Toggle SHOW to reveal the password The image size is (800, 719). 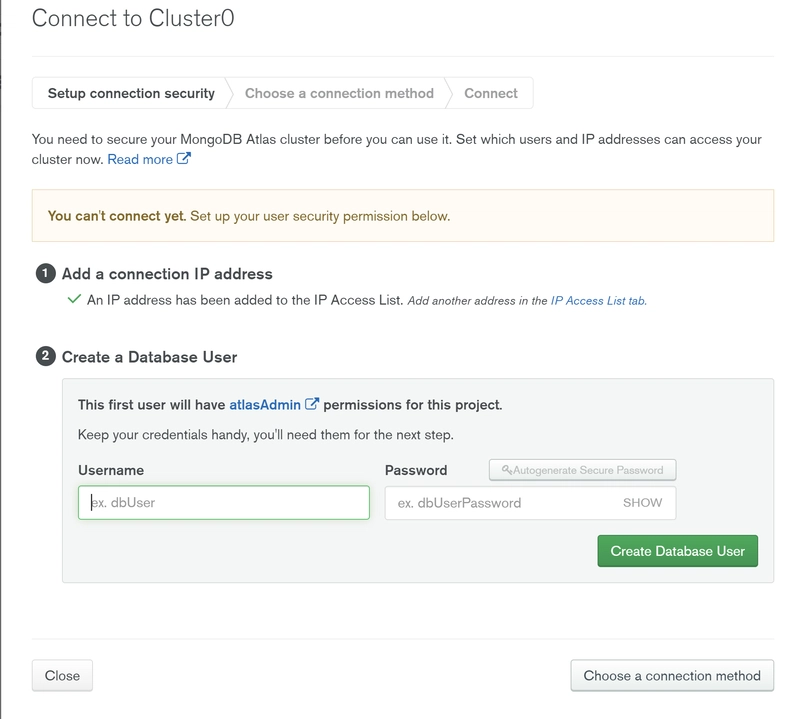point(642,503)
